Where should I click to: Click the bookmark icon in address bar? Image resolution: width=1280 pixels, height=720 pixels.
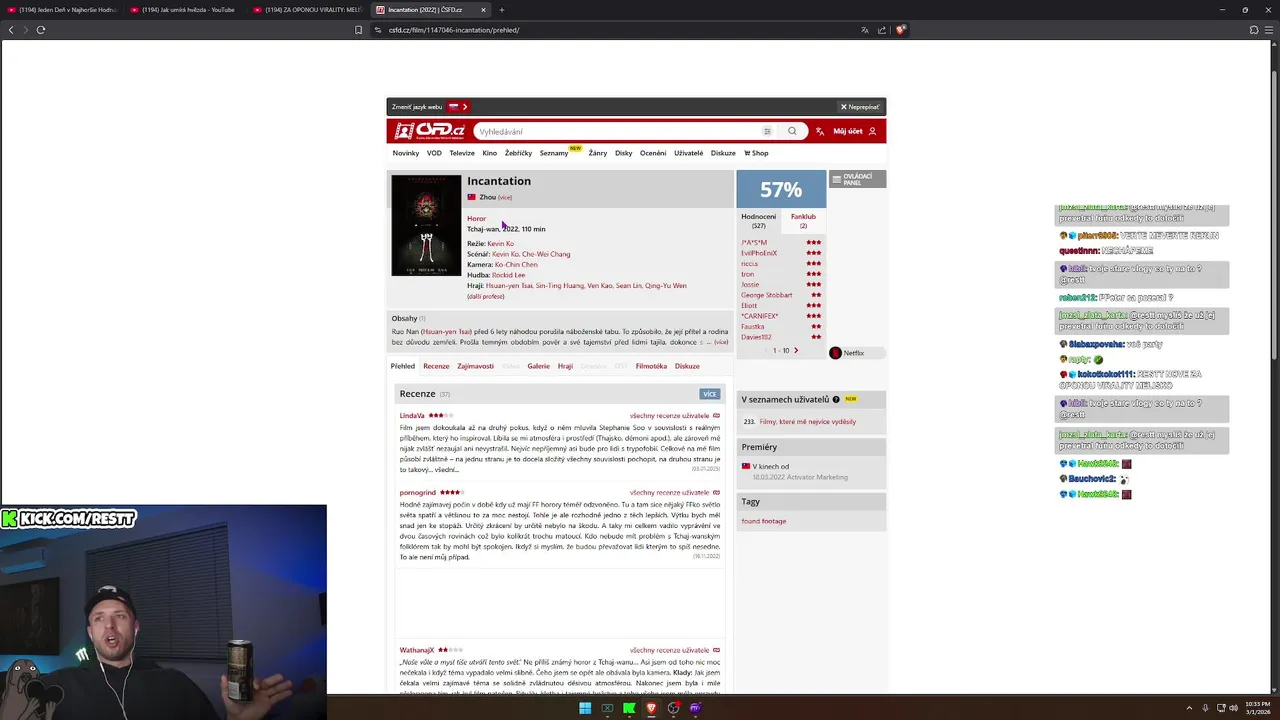[358, 30]
